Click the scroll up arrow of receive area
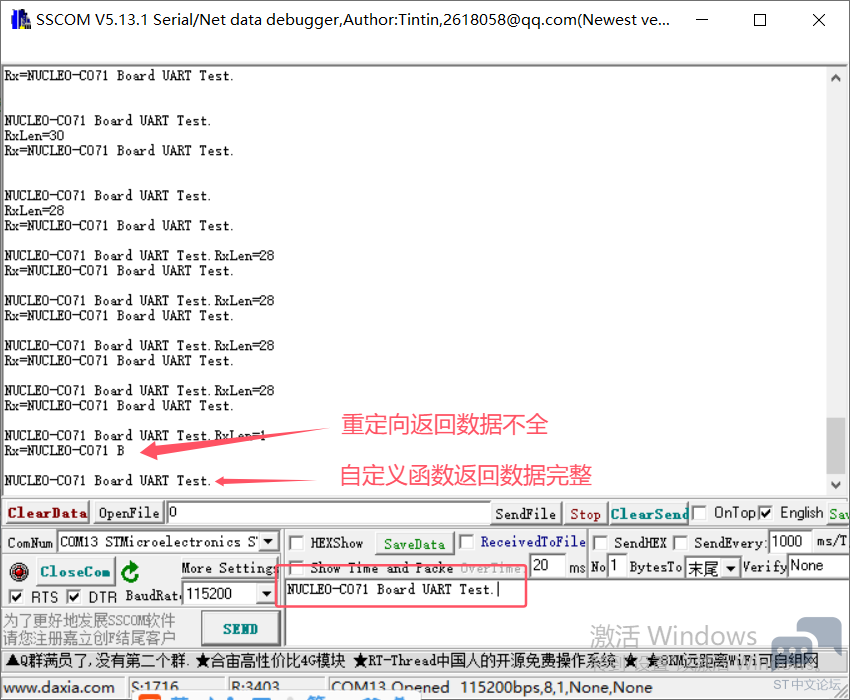The image size is (850, 700). 835,78
